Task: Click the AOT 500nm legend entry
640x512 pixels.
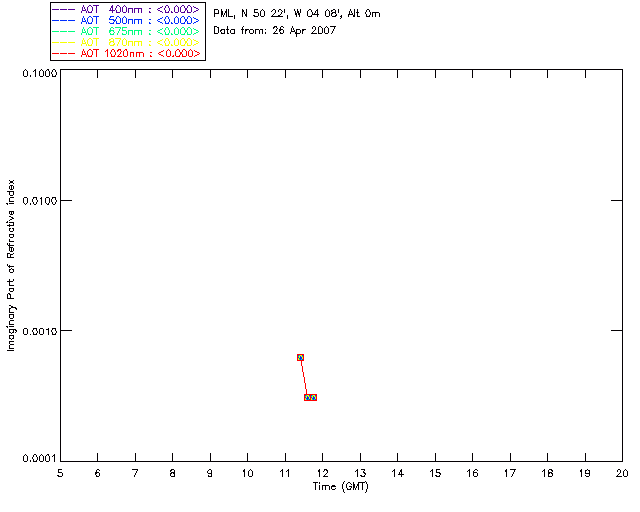Action: [126, 20]
